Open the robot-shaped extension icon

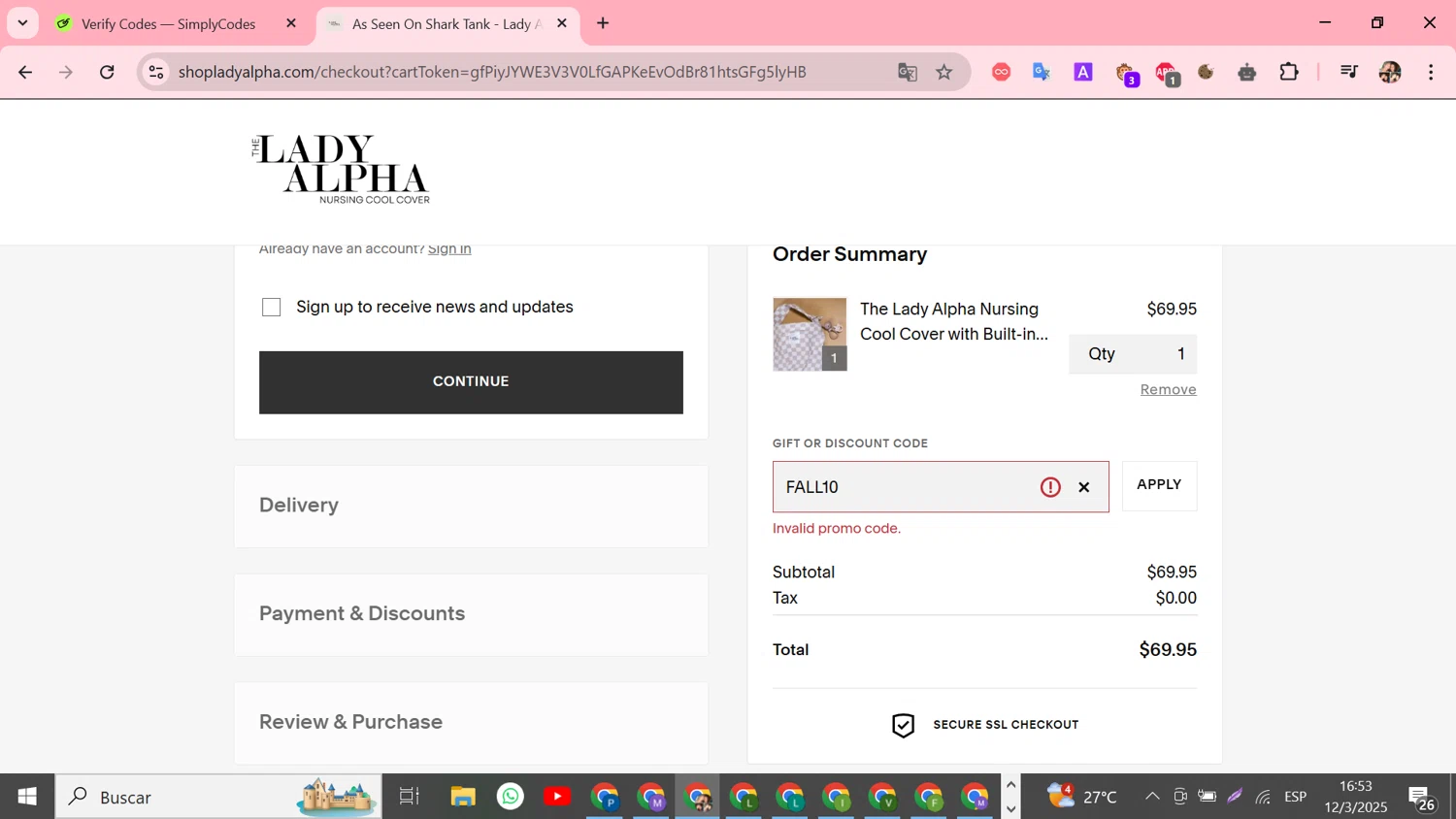click(1247, 72)
